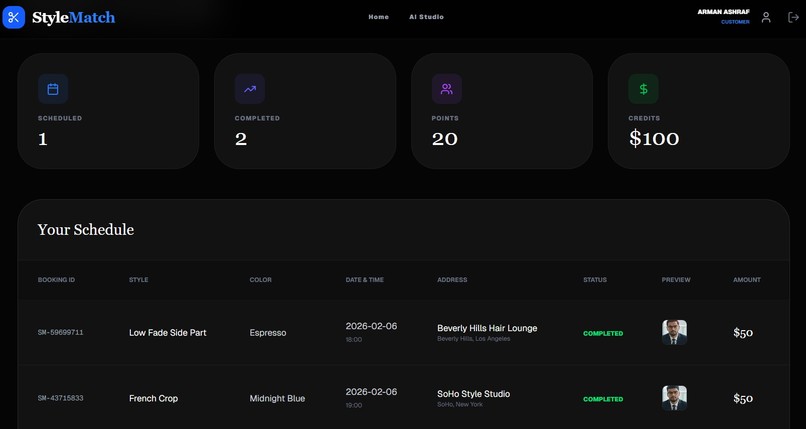The height and width of the screenshot is (429, 806).
Task: Click SoHo Style Studio address
Action: click(x=473, y=394)
